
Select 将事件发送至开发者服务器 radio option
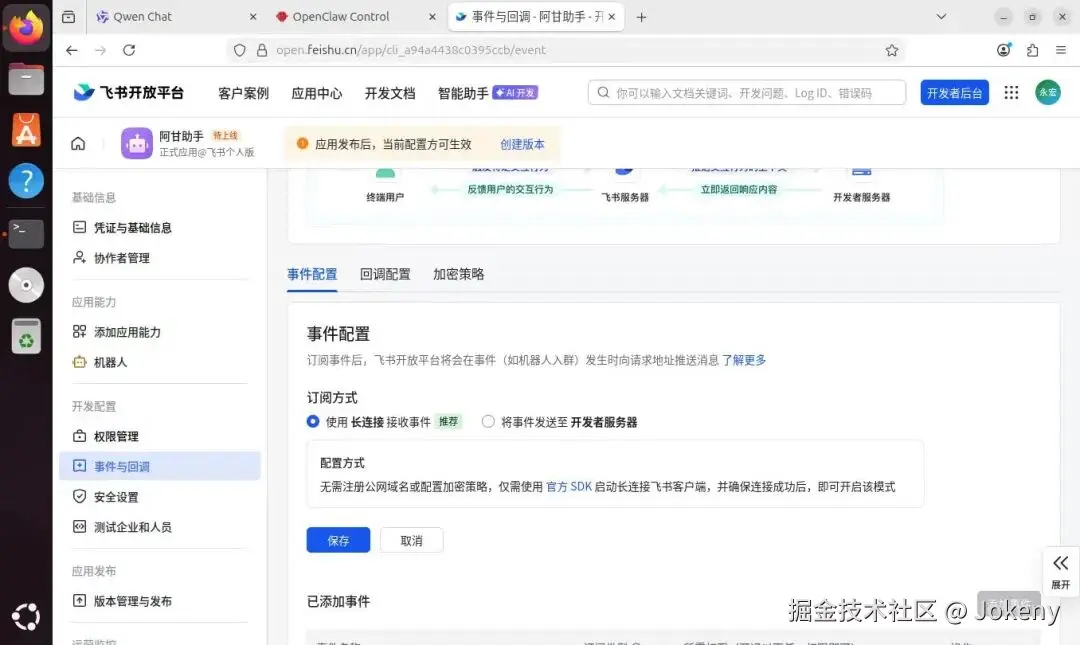pyautogui.click(x=488, y=422)
